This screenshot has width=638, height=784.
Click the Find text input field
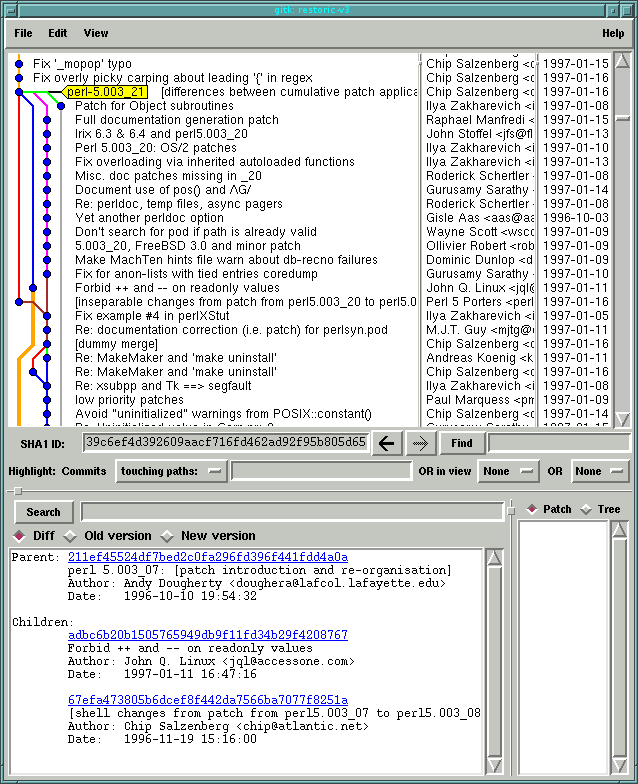coord(558,443)
